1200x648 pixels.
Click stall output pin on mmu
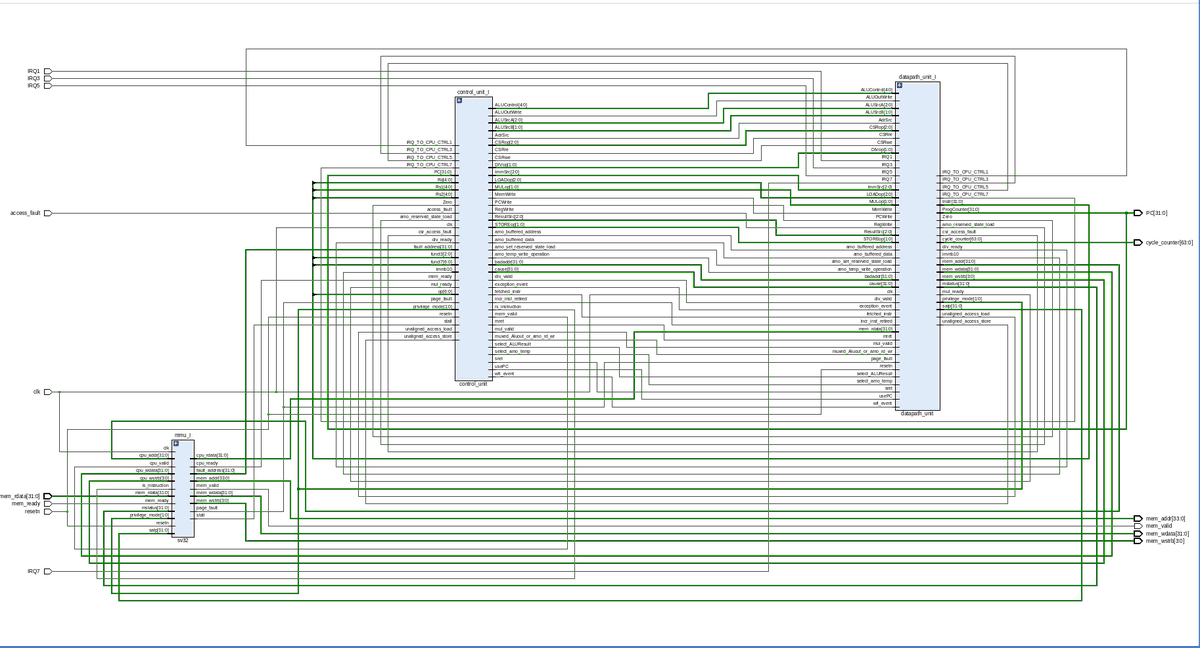[x=200, y=514]
